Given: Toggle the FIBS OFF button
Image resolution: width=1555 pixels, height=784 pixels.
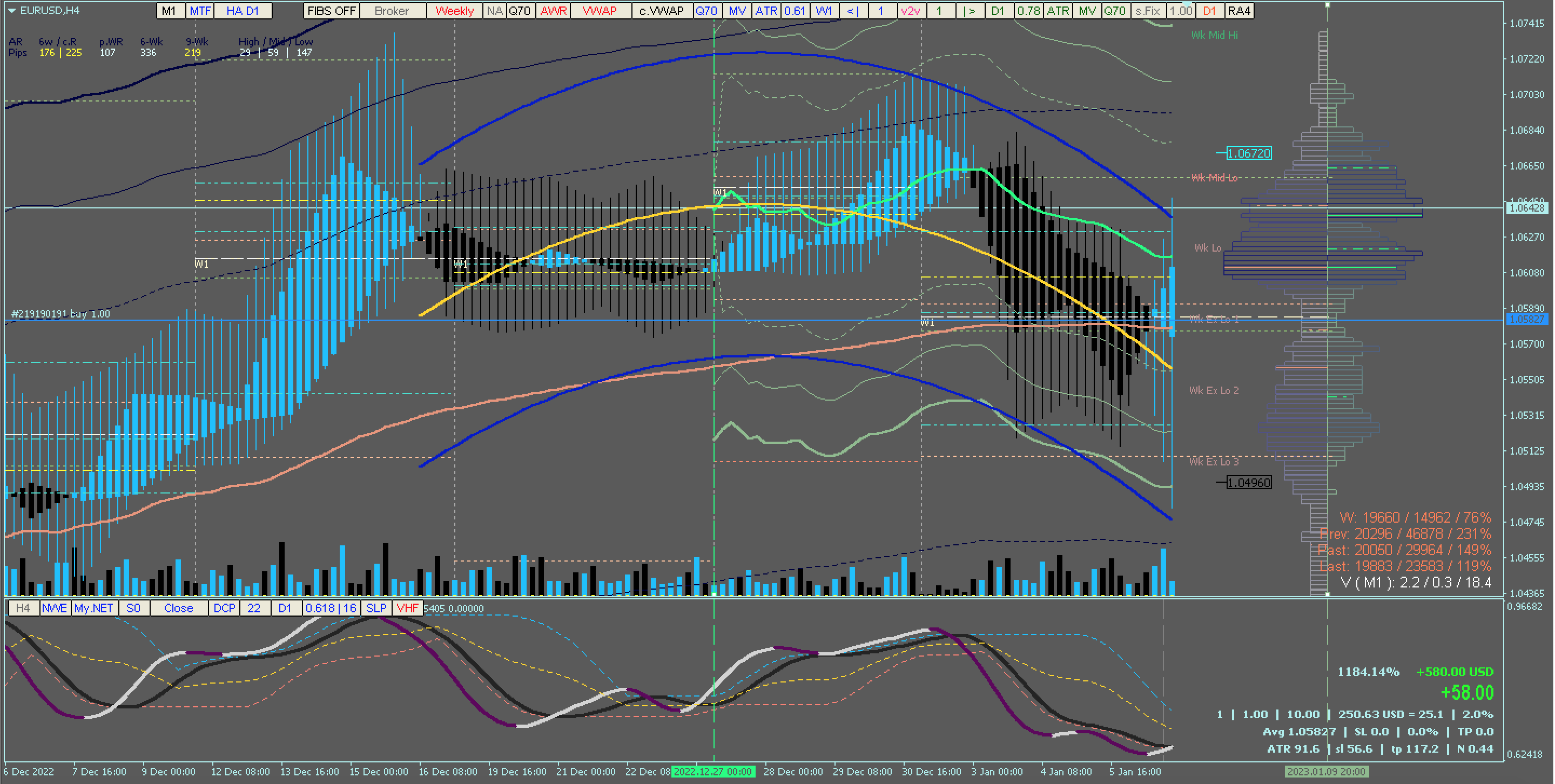Looking at the screenshot, I should 332,11.
